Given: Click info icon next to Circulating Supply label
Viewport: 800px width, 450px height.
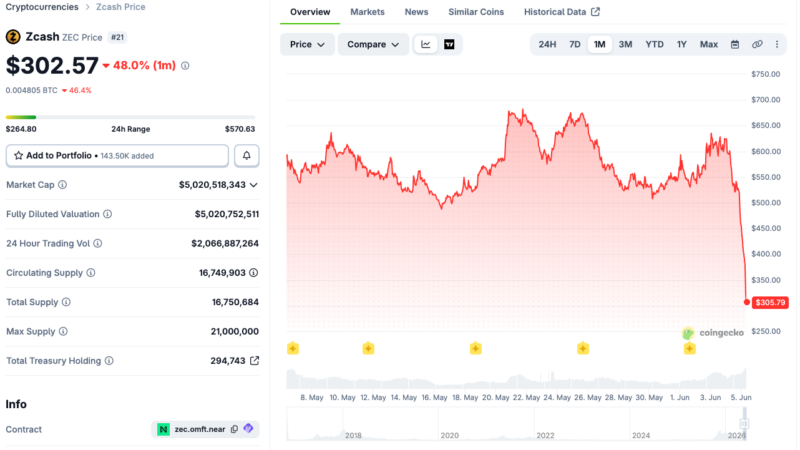Looking at the screenshot, I should tap(91, 273).
